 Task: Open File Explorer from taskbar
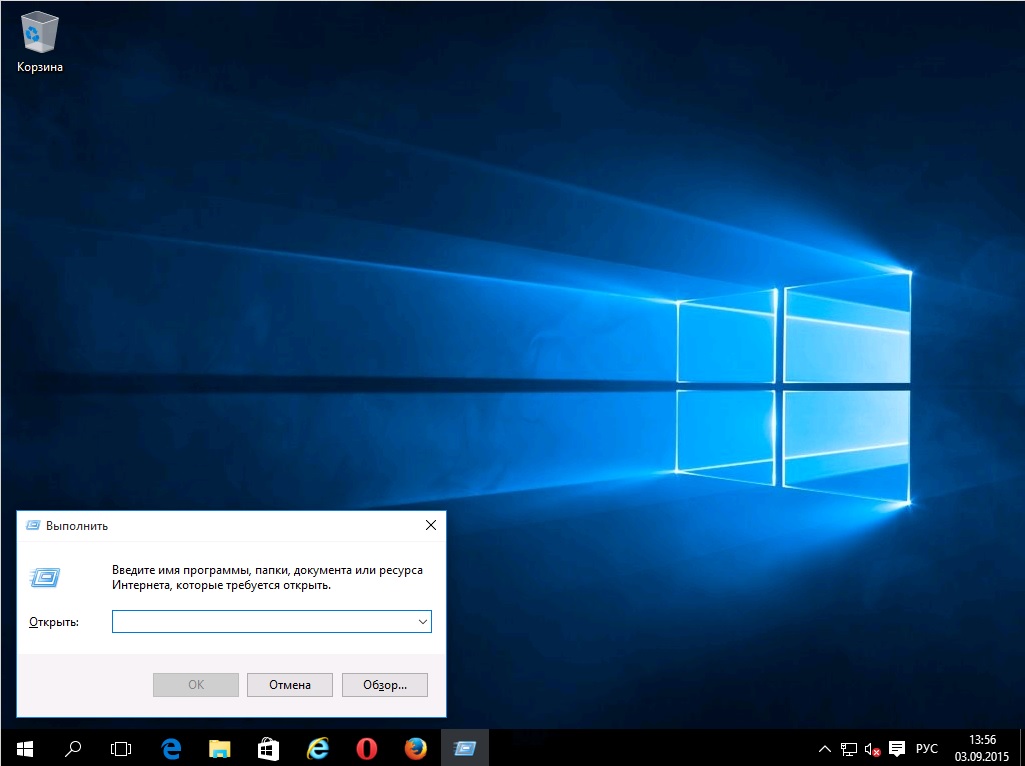coord(220,748)
